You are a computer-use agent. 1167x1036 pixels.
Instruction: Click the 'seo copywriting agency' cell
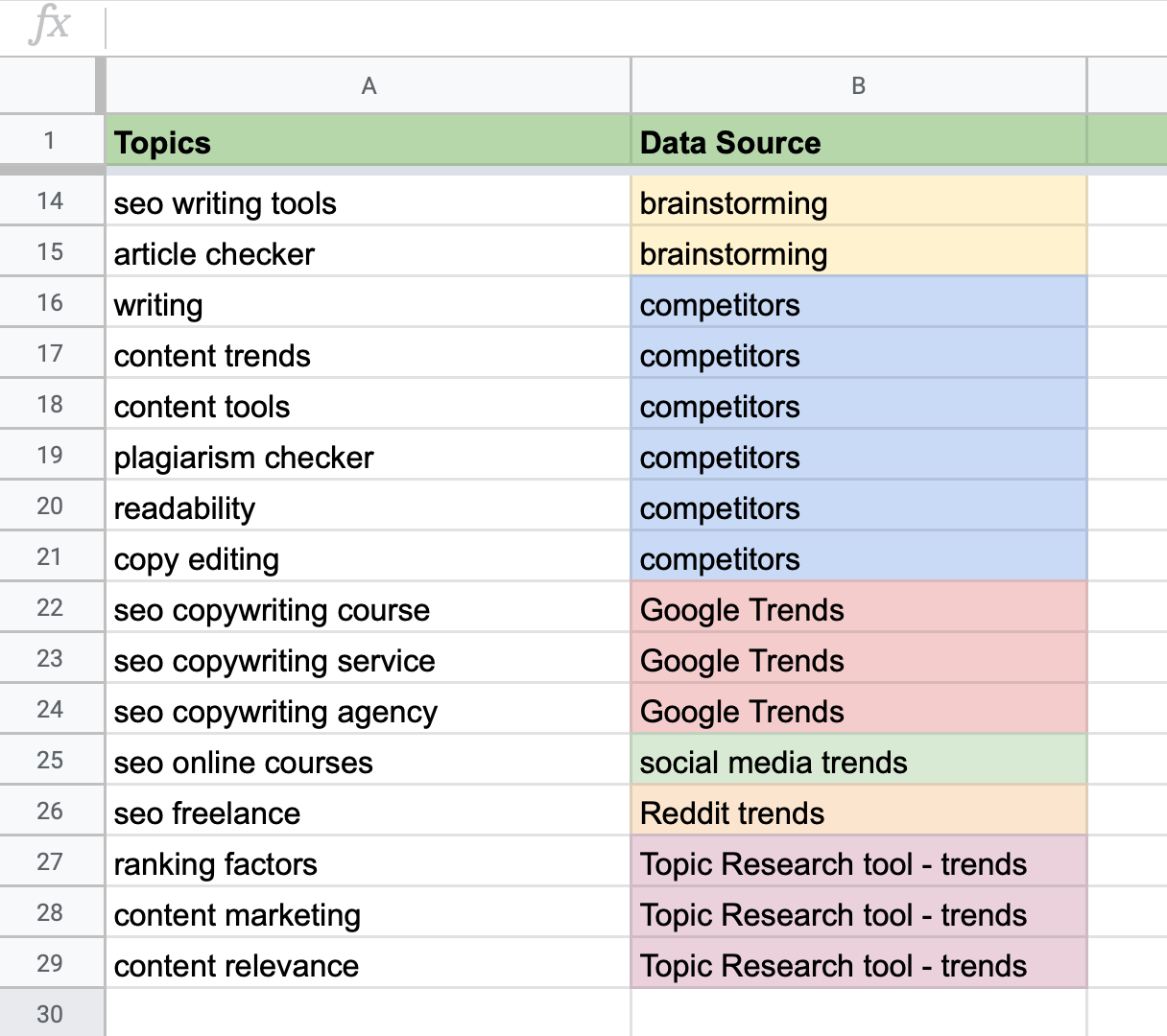point(369,712)
